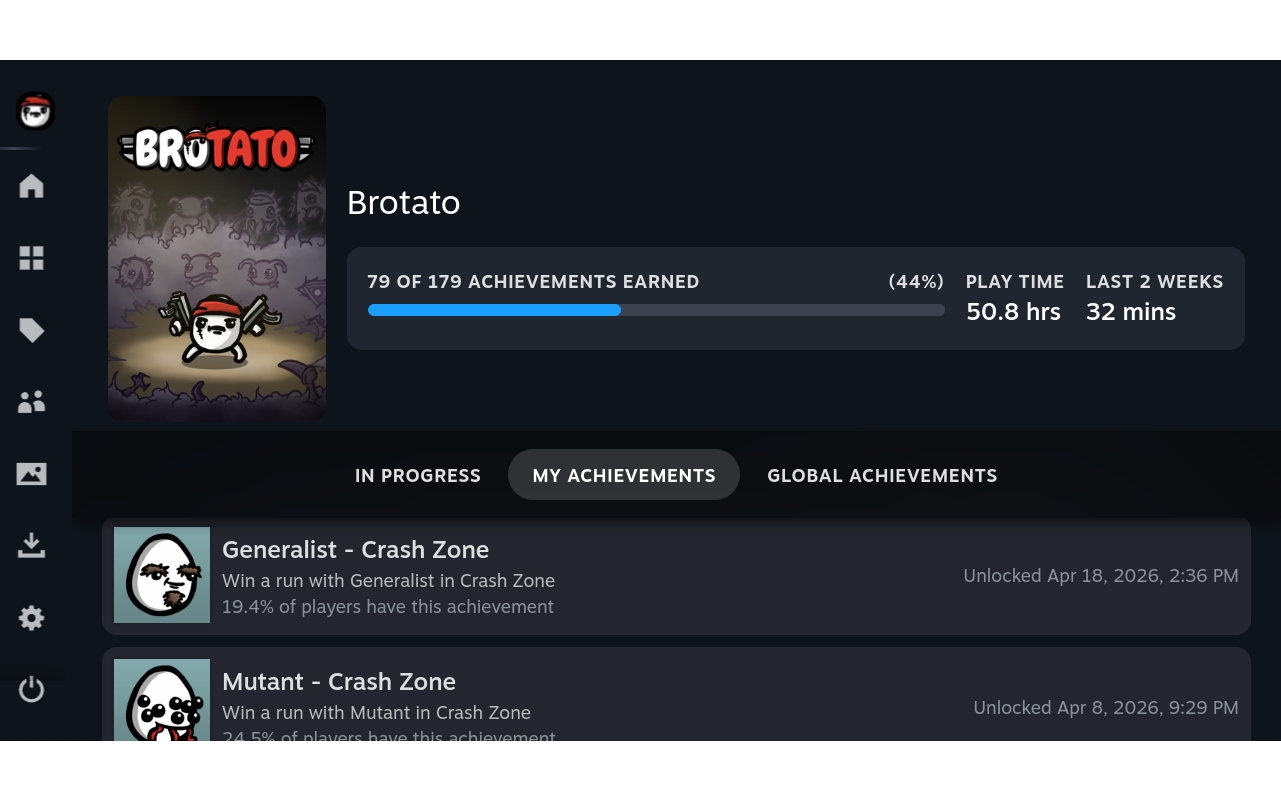Select the My Achievements tab

[x=624, y=476]
